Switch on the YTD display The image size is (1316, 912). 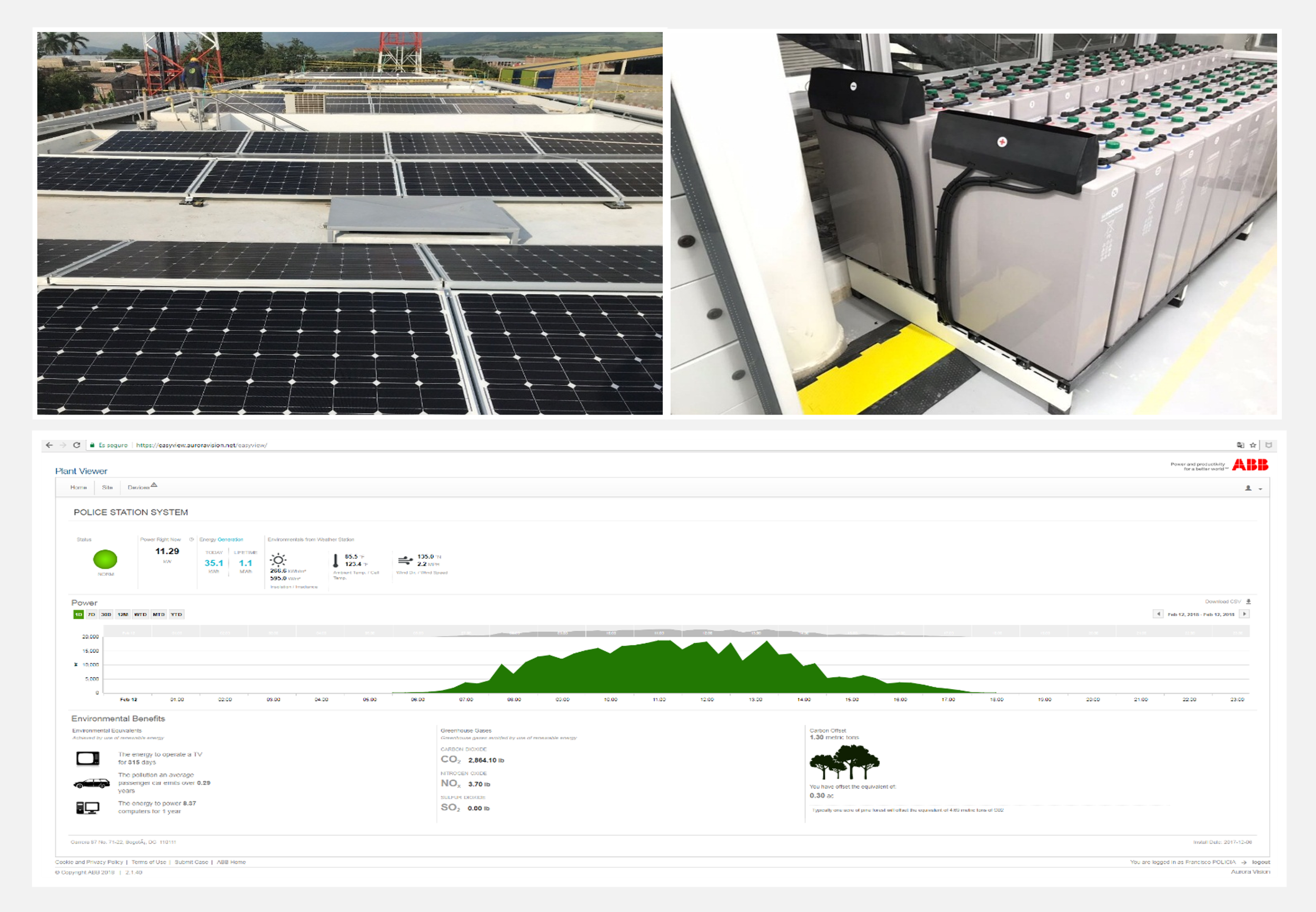[x=176, y=616]
